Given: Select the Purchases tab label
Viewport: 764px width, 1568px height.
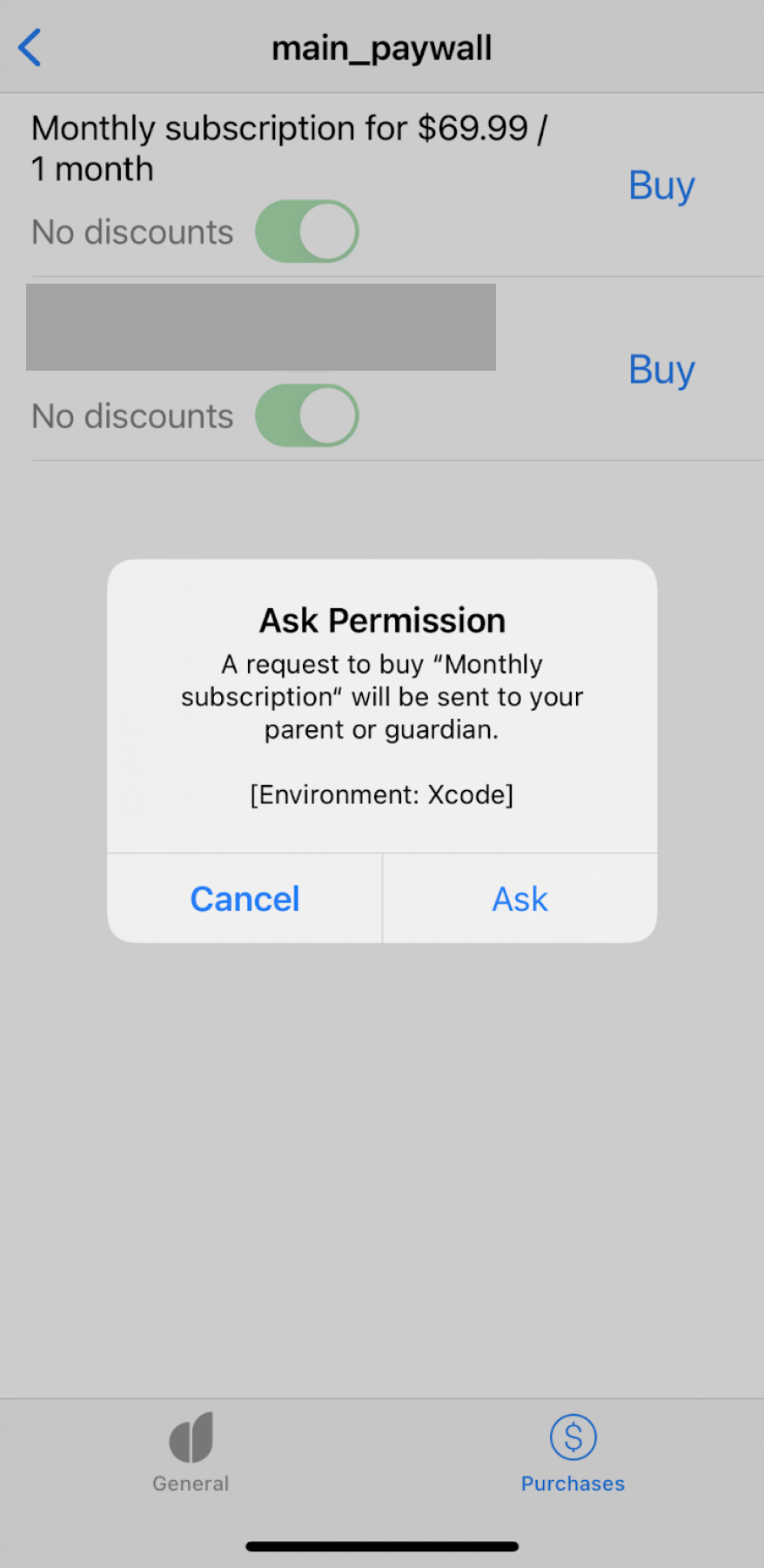Looking at the screenshot, I should pyautogui.click(x=573, y=1484).
